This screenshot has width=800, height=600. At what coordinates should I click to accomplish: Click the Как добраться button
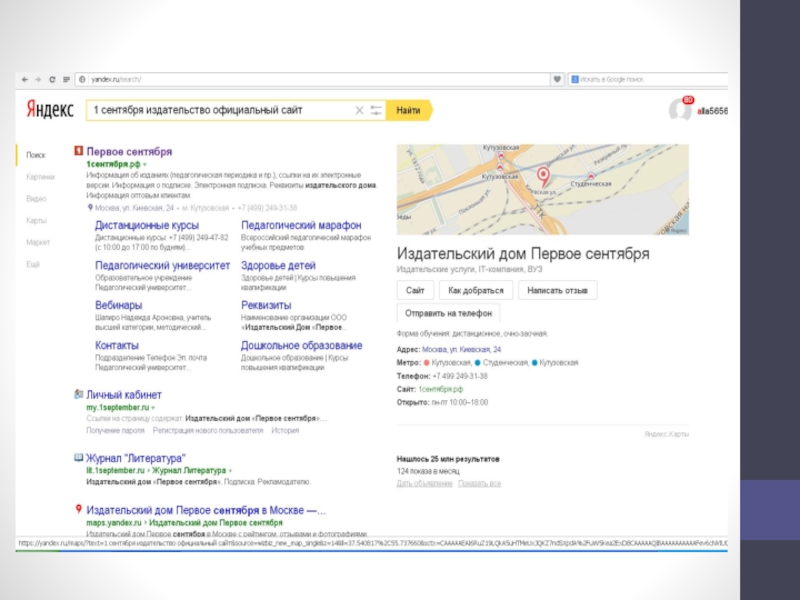(x=476, y=290)
